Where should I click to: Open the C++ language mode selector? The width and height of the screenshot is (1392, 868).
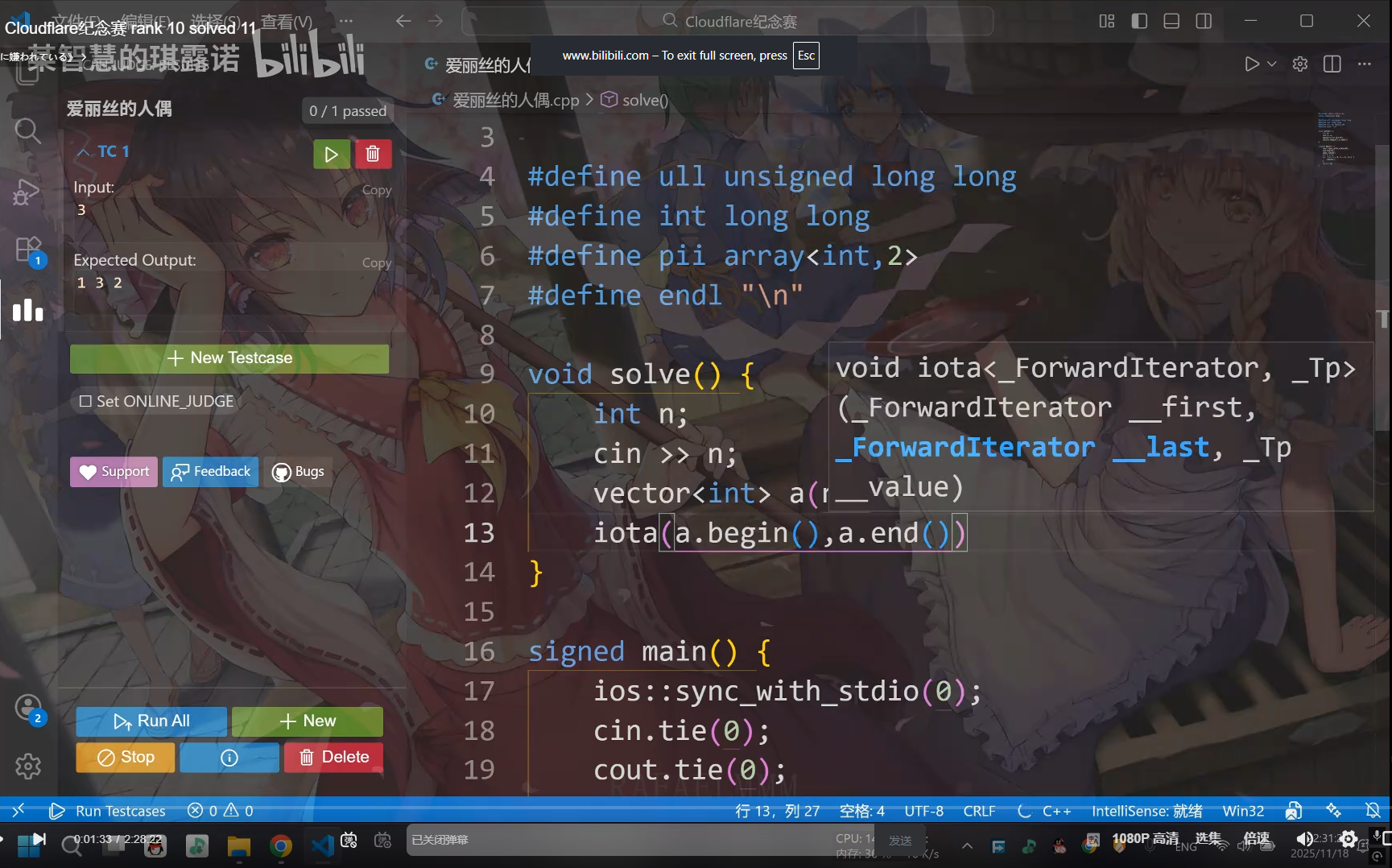coord(1055,811)
